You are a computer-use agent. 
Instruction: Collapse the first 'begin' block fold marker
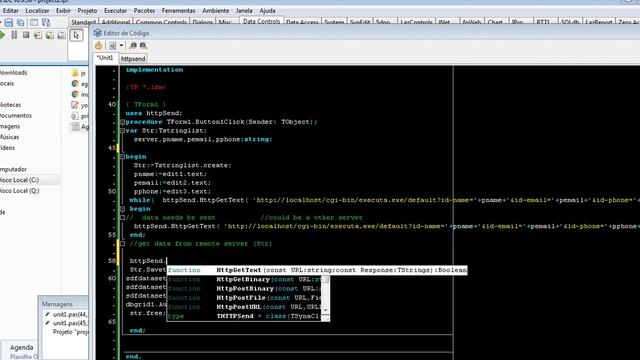click(x=122, y=157)
